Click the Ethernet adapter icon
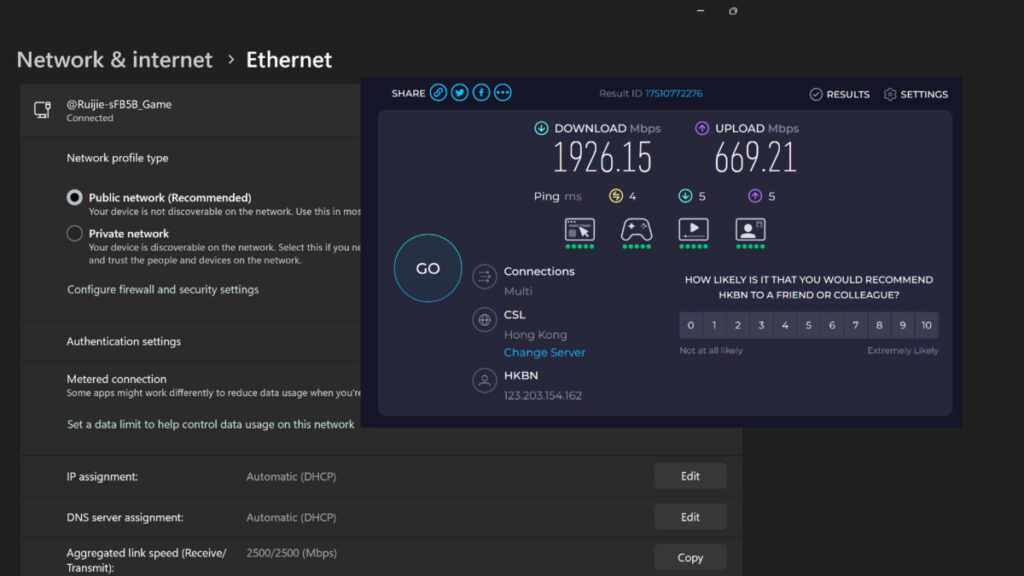Viewport: 1024px width, 576px height. pyautogui.click(x=42, y=110)
